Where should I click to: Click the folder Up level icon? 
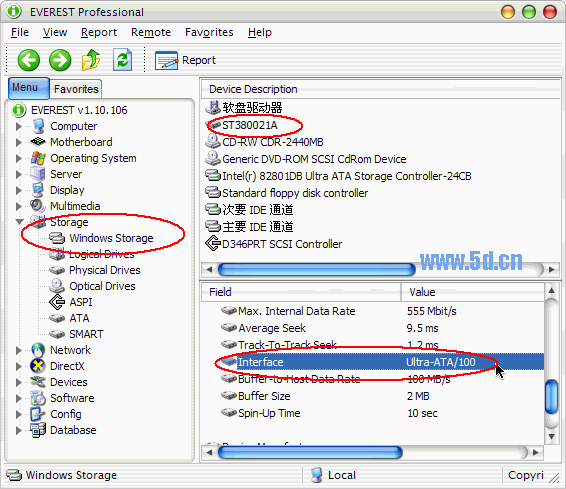coord(91,60)
